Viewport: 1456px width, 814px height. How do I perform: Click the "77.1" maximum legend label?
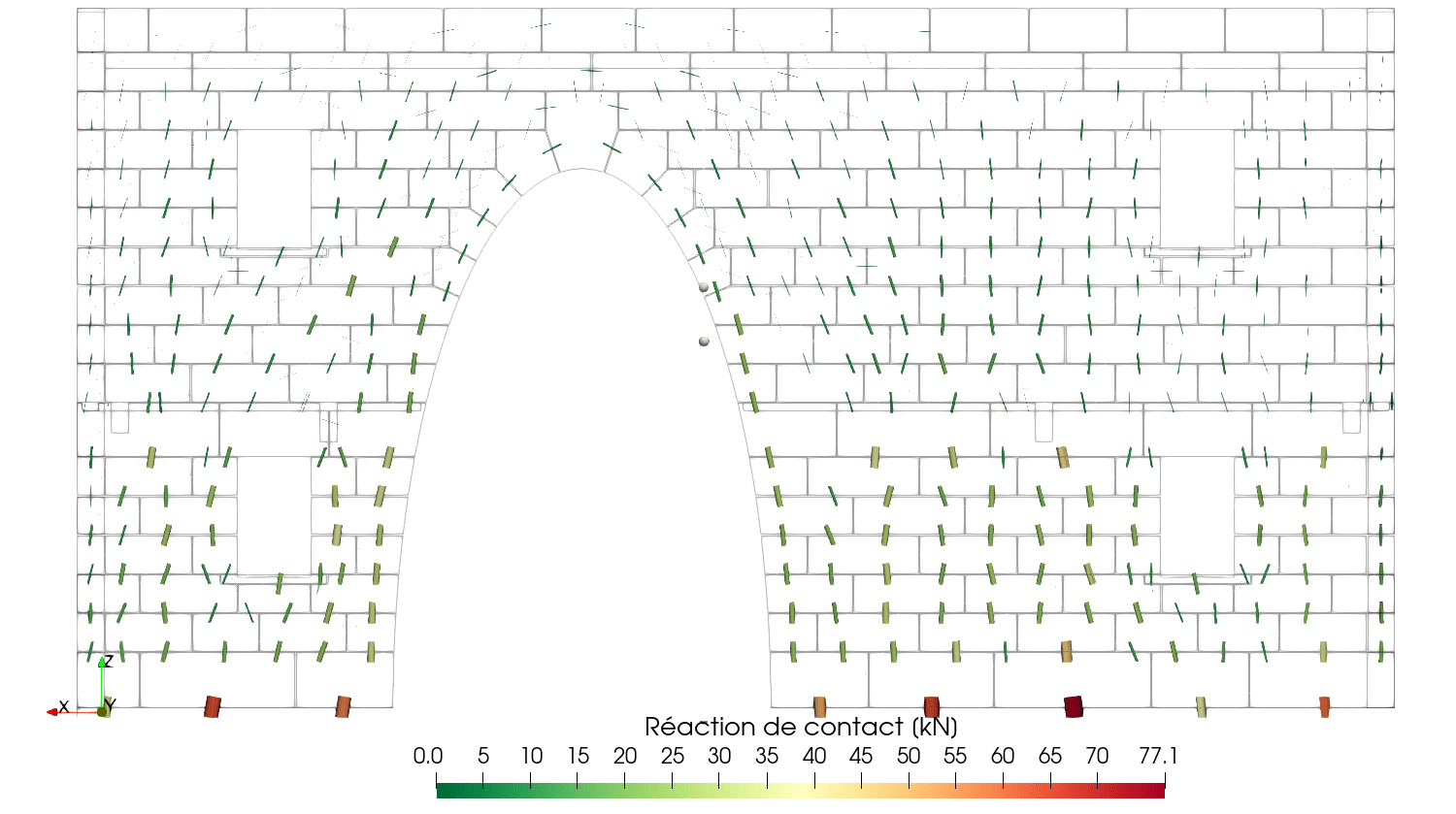click(1158, 756)
